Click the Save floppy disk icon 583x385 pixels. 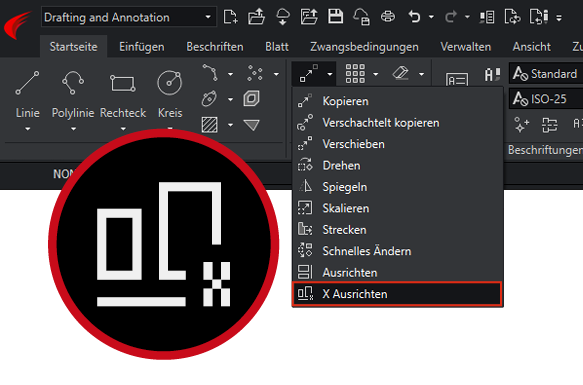[335, 17]
